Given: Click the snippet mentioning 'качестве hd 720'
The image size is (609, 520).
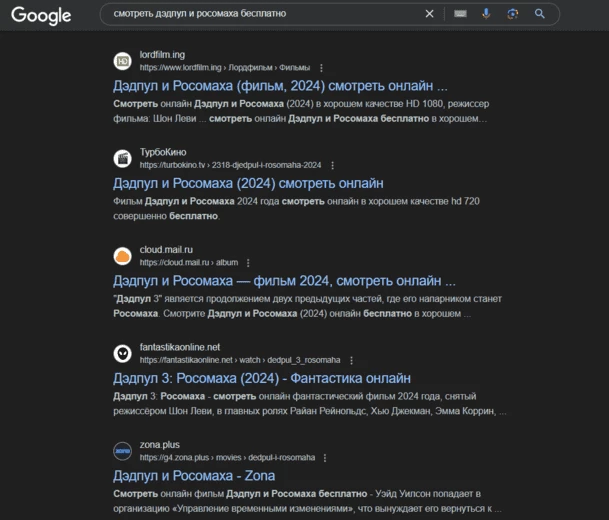Looking at the screenshot, I should 296,209.
